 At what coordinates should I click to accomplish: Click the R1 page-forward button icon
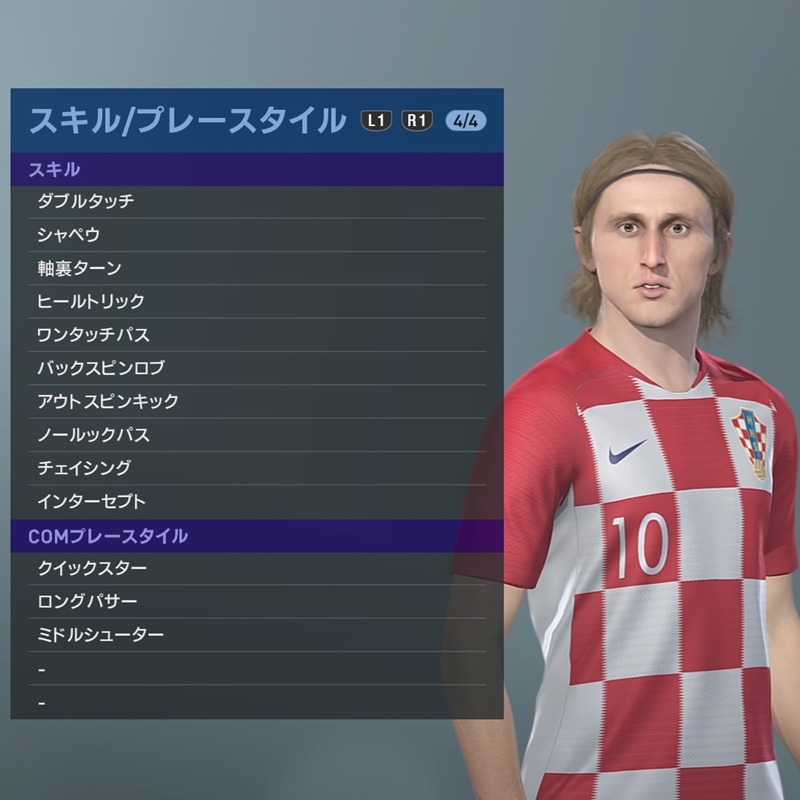(x=417, y=121)
